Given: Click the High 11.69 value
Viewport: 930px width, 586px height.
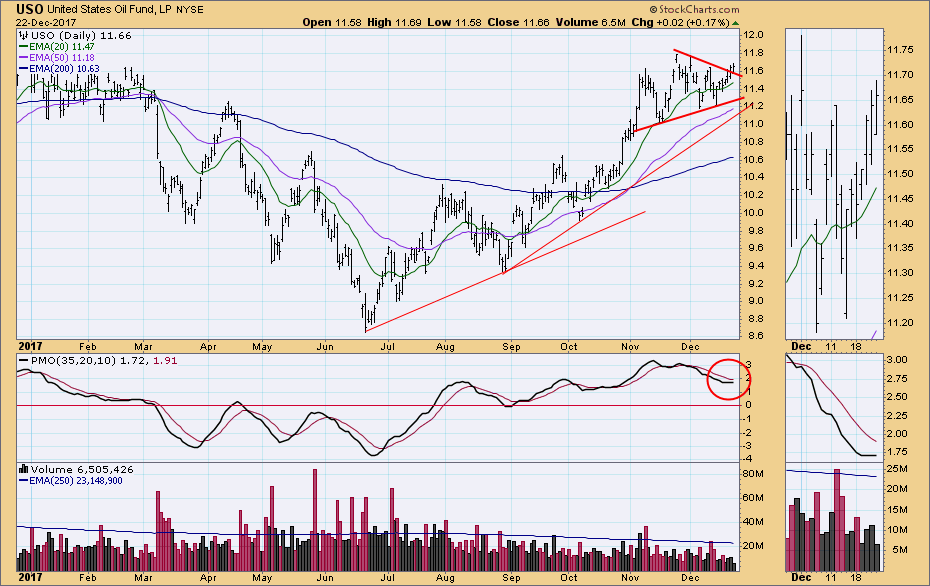Looking at the screenshot, I should point(394,23).
